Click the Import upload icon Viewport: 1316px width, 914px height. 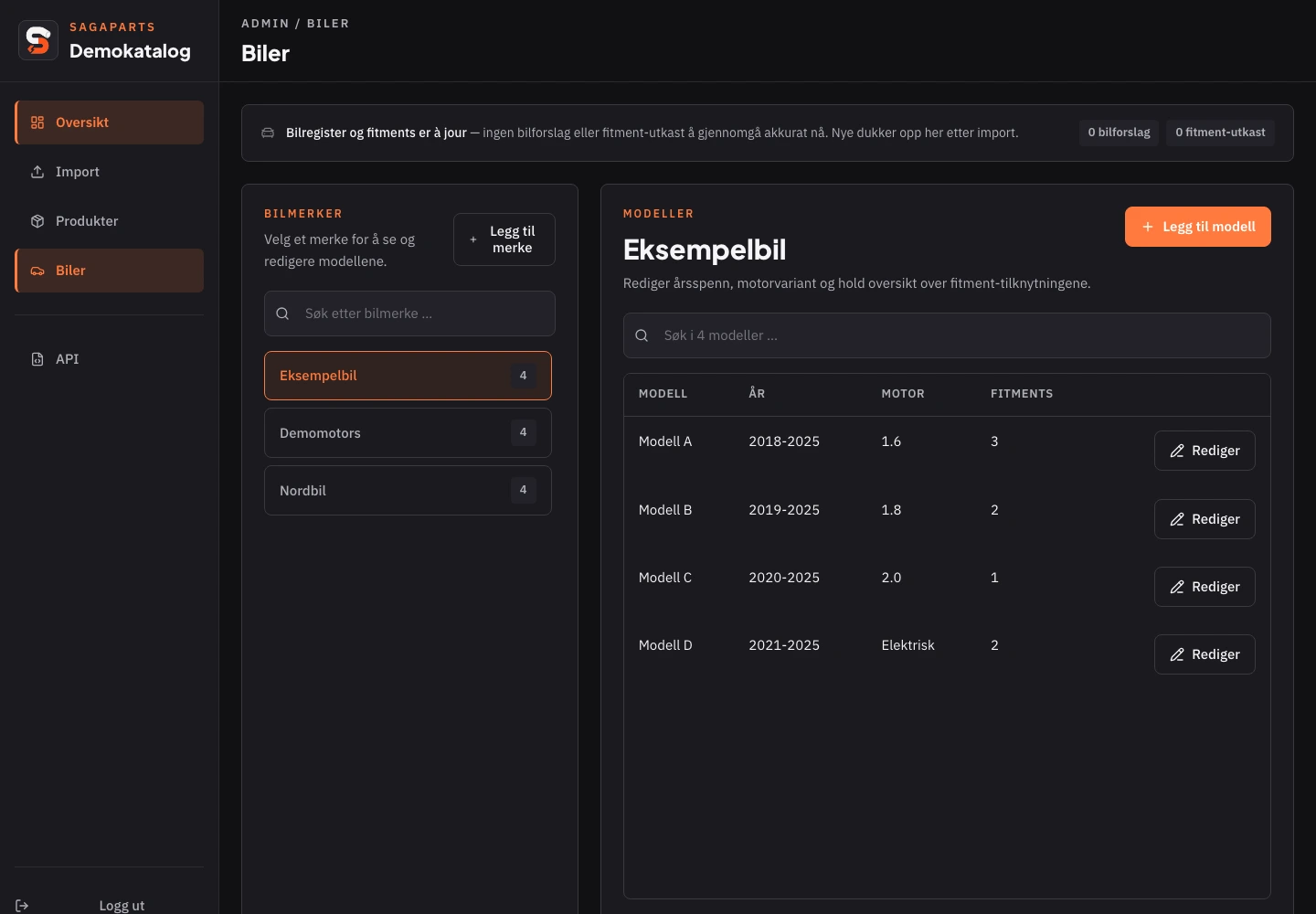click(37, 172)
